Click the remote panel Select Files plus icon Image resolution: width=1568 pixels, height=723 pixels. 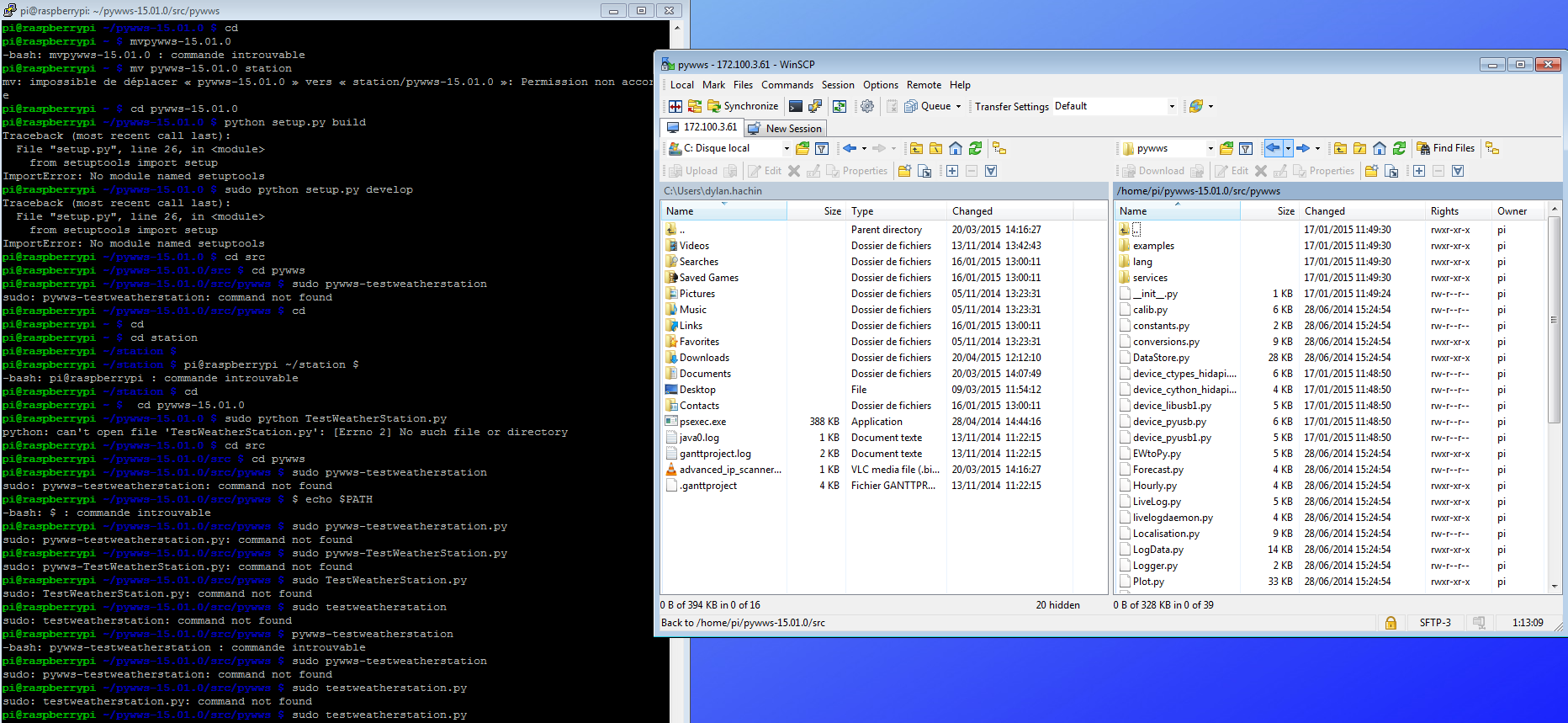[x=1419, y=171]
